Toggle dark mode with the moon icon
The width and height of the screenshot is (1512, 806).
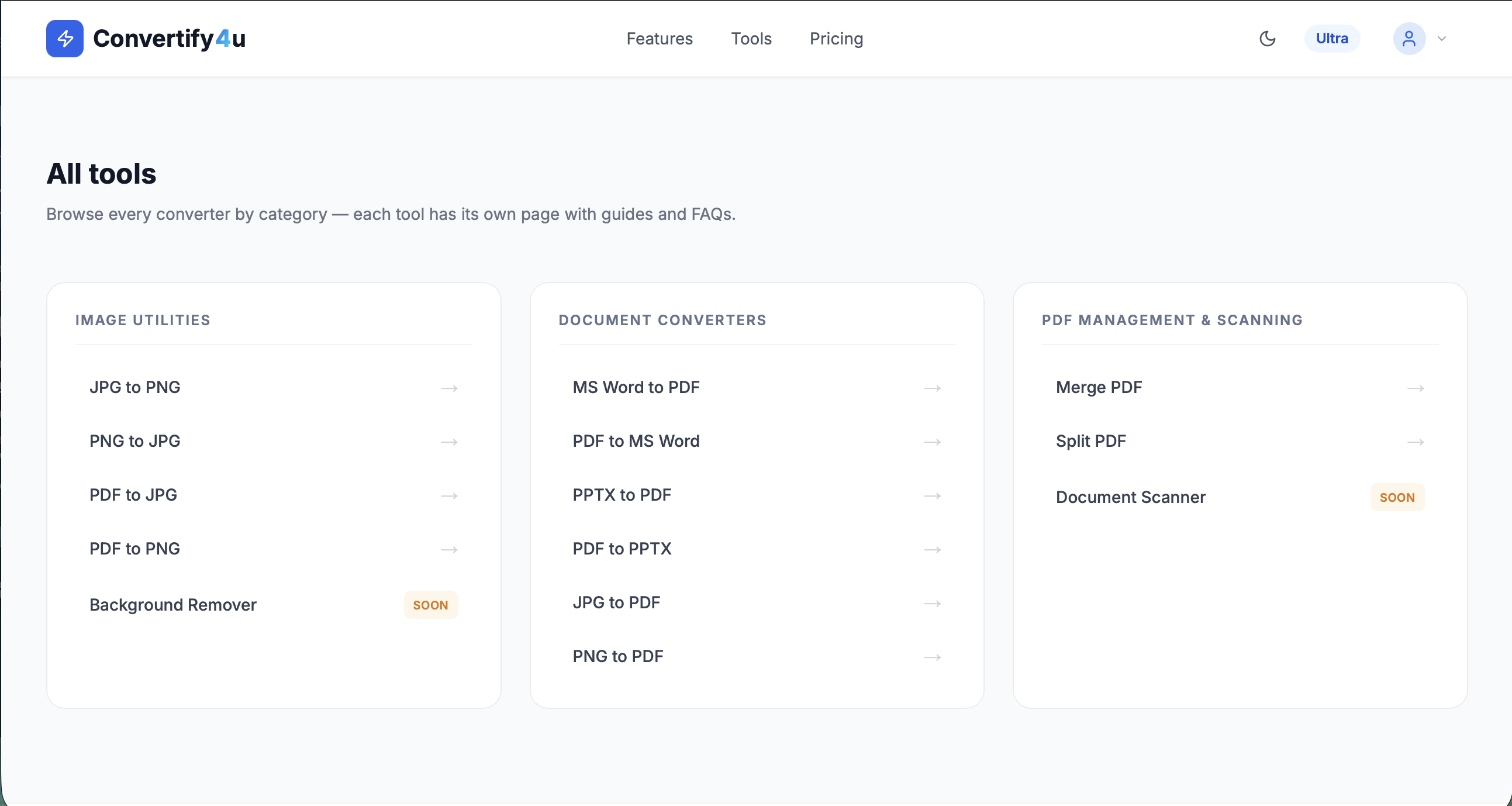(1267, 39)
